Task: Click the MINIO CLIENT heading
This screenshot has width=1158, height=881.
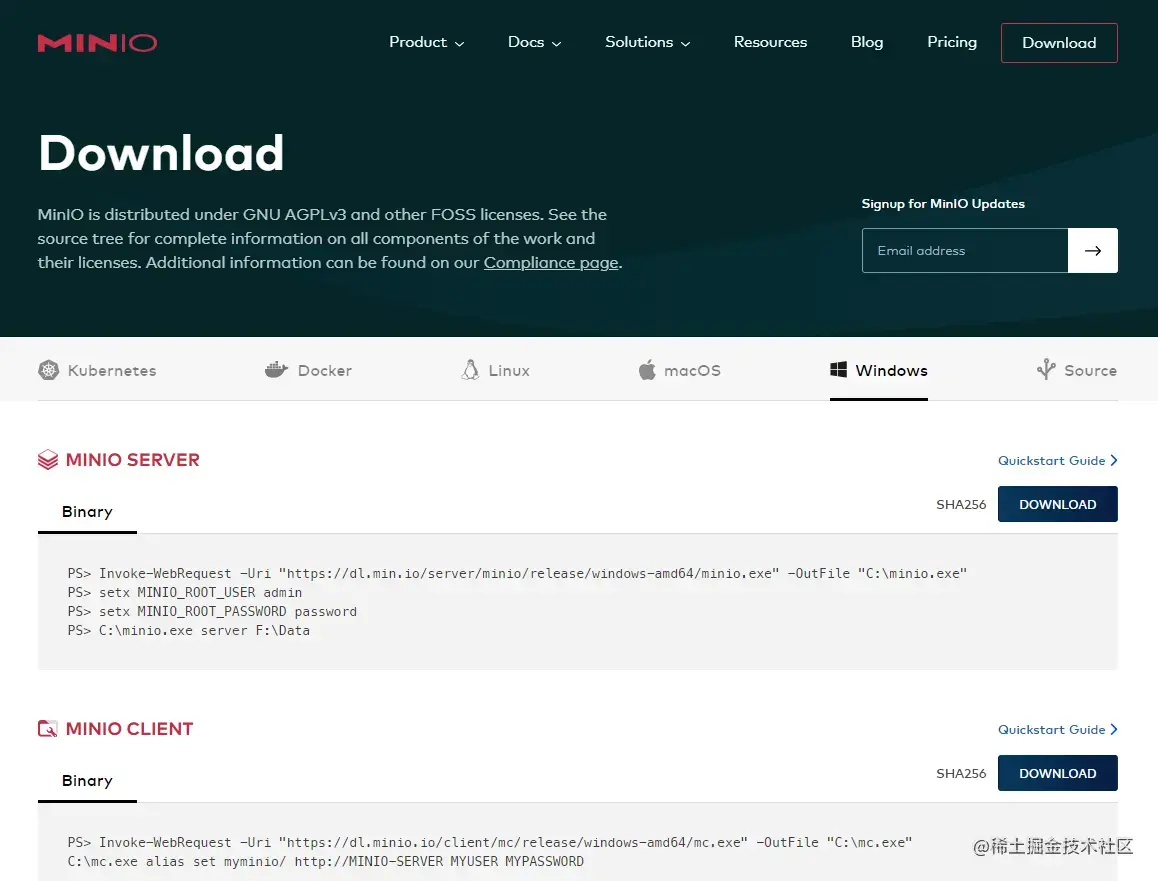Action: [129, 729]
